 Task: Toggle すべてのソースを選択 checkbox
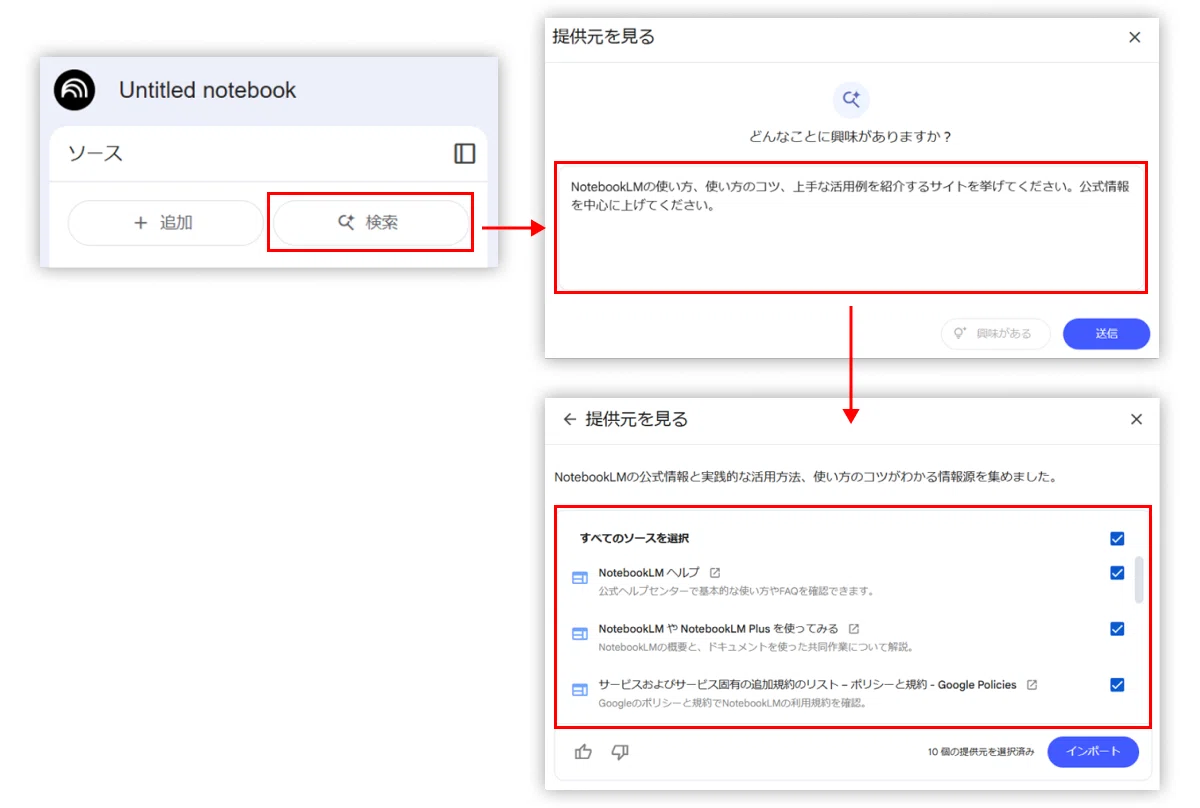pos(1117,539)
